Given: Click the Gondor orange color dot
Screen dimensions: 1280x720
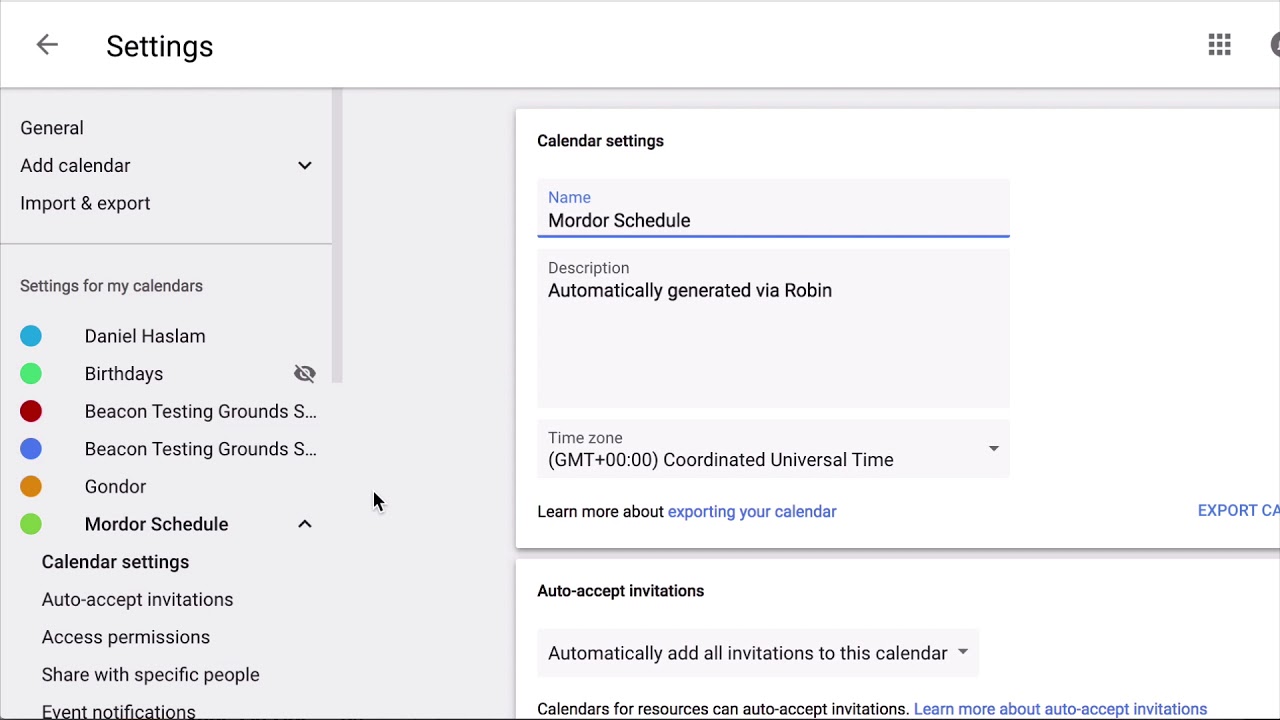Looking at the screenshot, I should pos(31,487).
